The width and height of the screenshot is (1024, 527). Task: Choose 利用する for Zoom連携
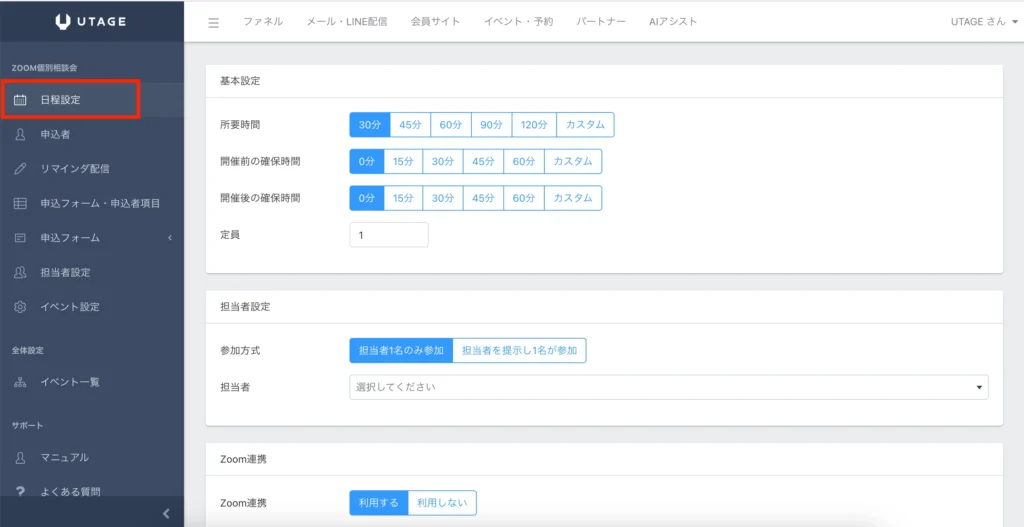[x=379, y=503]
